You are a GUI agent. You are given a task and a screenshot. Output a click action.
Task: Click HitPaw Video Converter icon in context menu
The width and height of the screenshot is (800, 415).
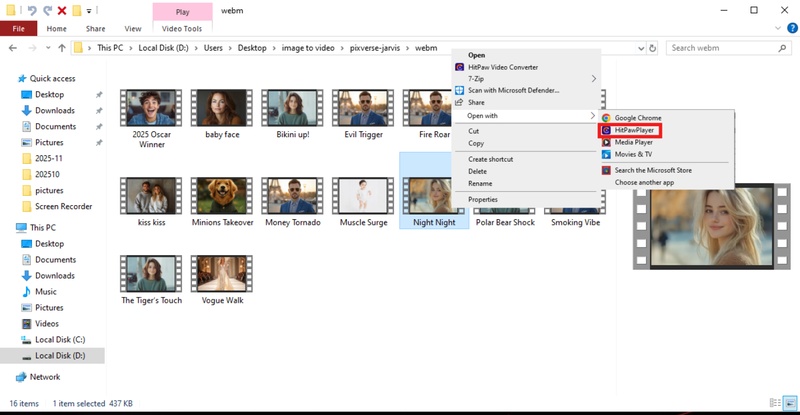click(459, 67)
